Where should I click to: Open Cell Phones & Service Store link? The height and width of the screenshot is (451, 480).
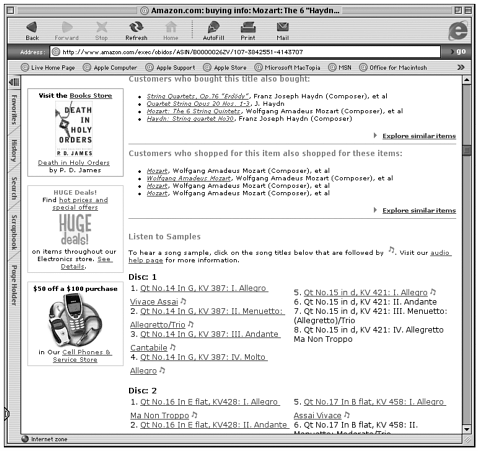(x=83, y=356)
